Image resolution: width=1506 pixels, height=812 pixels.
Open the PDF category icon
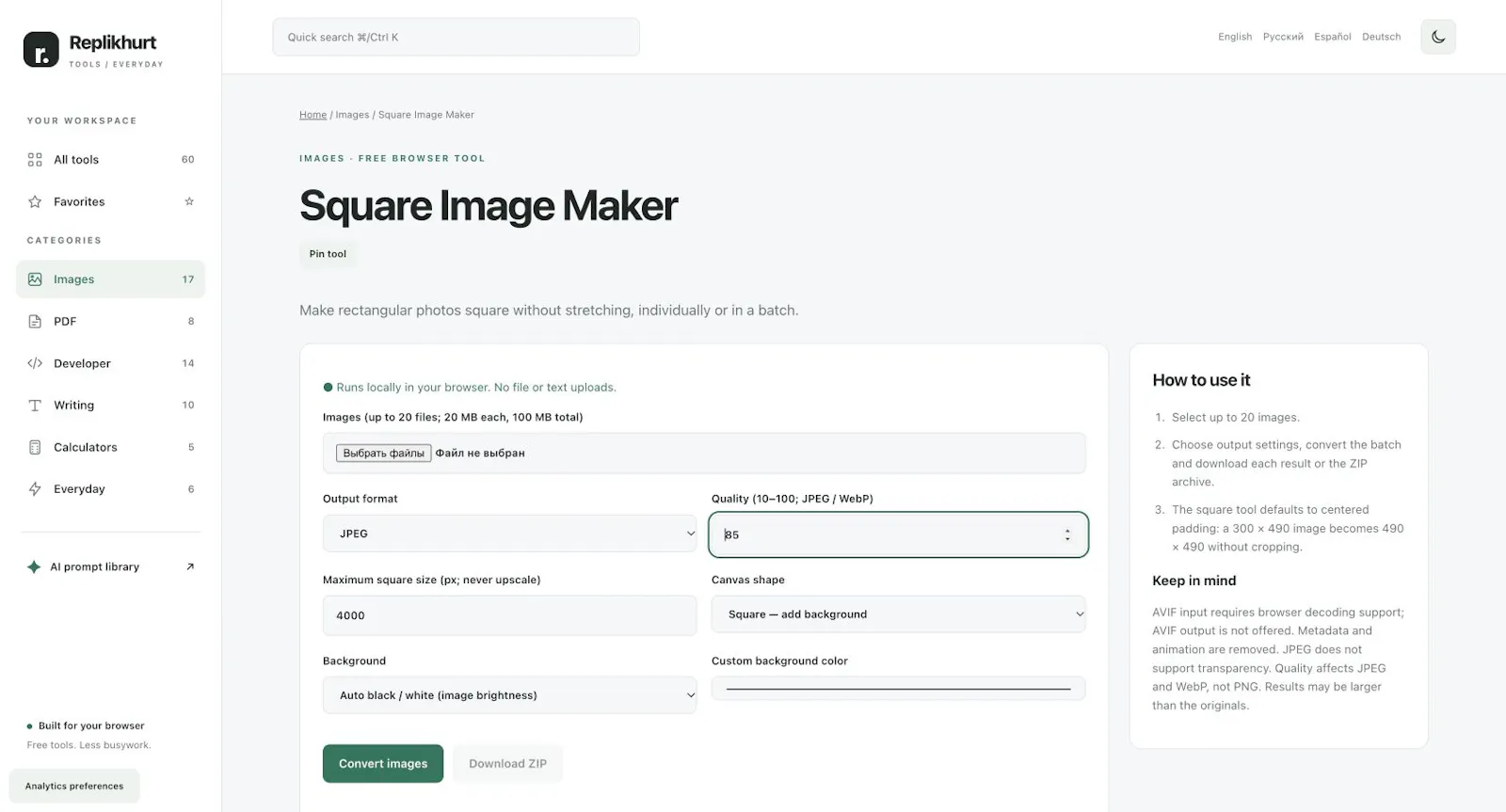click(35, 322)
